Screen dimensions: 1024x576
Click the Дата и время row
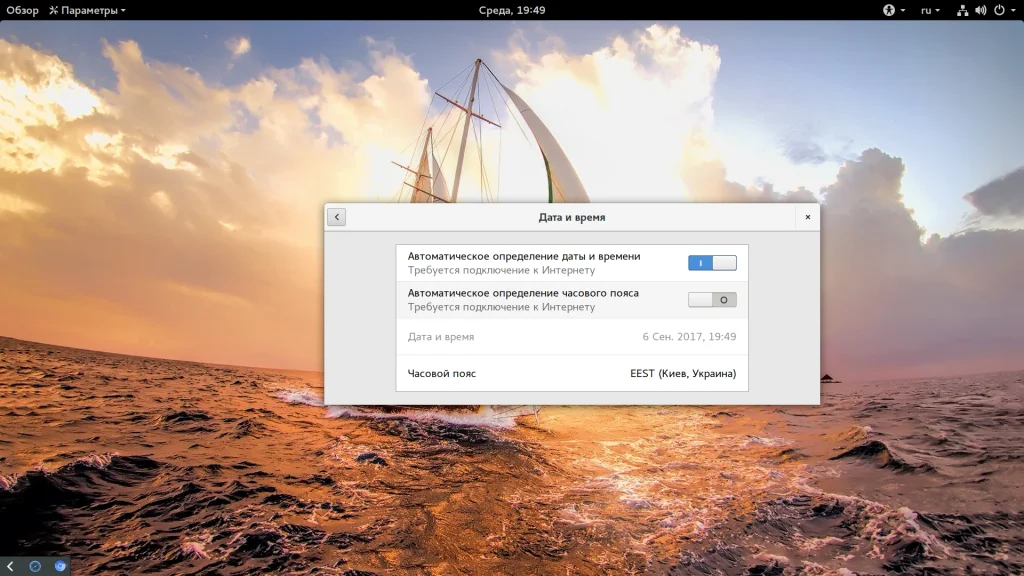pyautogui.click(x=571, y=337)
